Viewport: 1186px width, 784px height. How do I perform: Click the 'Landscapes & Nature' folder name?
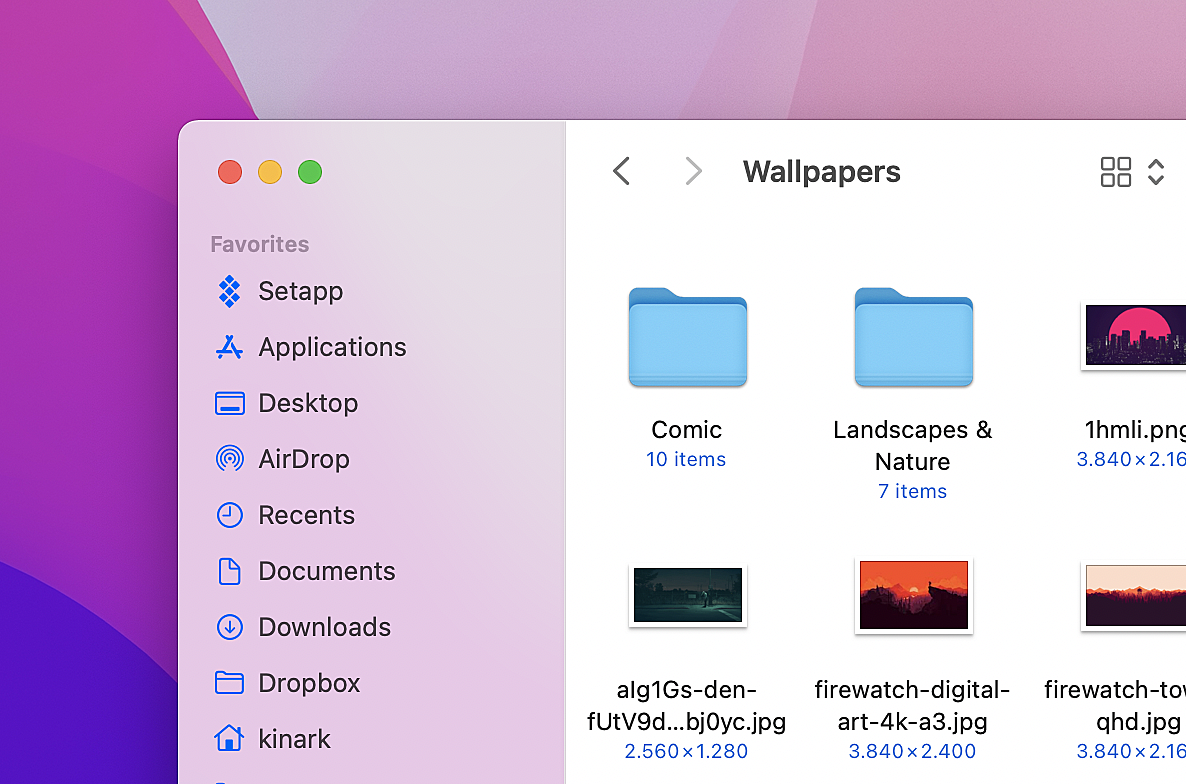tap(913, 445)
